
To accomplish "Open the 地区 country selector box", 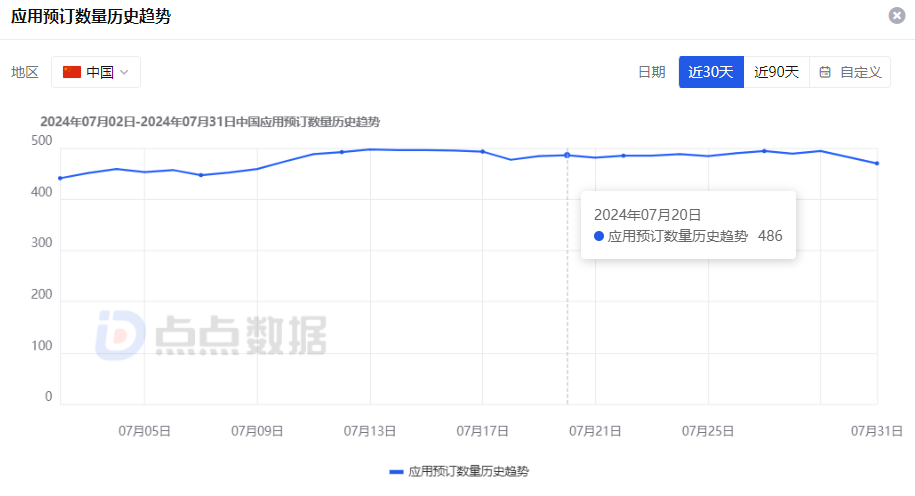I will (96, 72).
